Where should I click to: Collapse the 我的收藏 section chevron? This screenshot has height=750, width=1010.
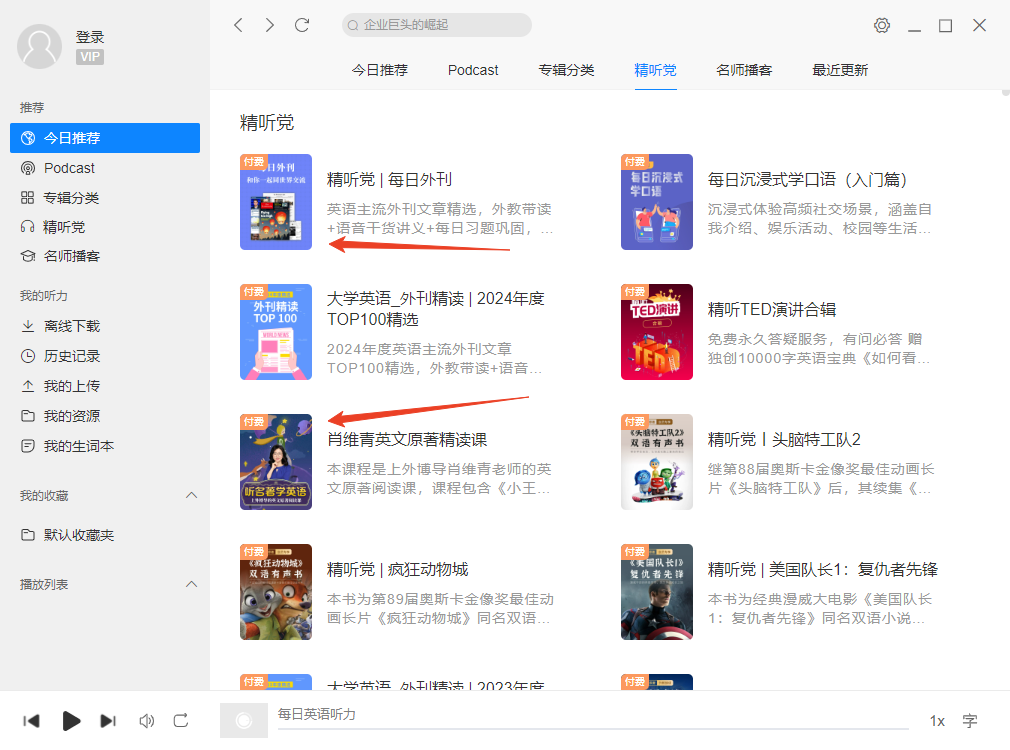coord(191,495)
